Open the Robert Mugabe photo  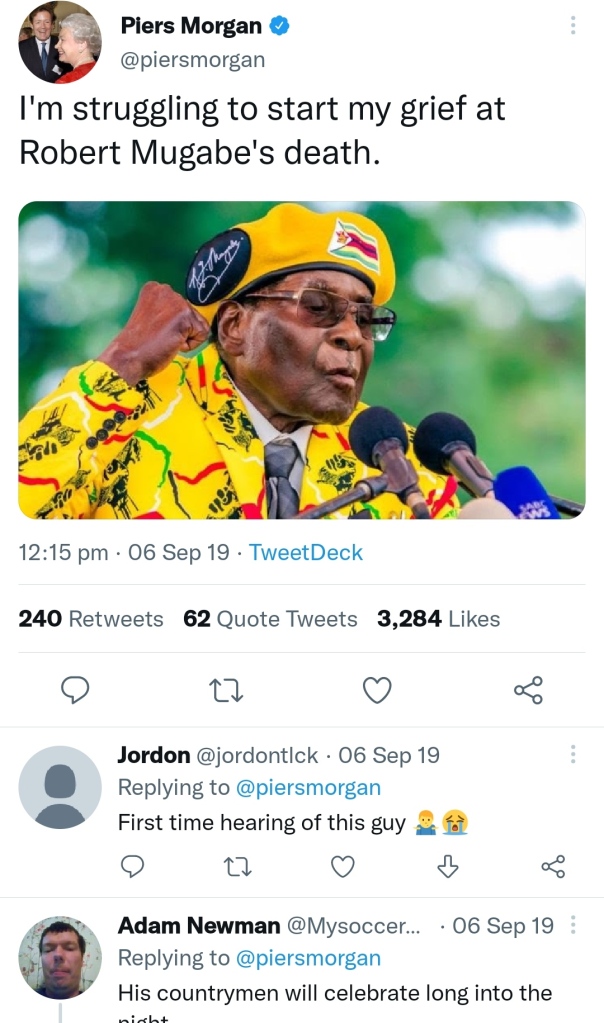302,360
